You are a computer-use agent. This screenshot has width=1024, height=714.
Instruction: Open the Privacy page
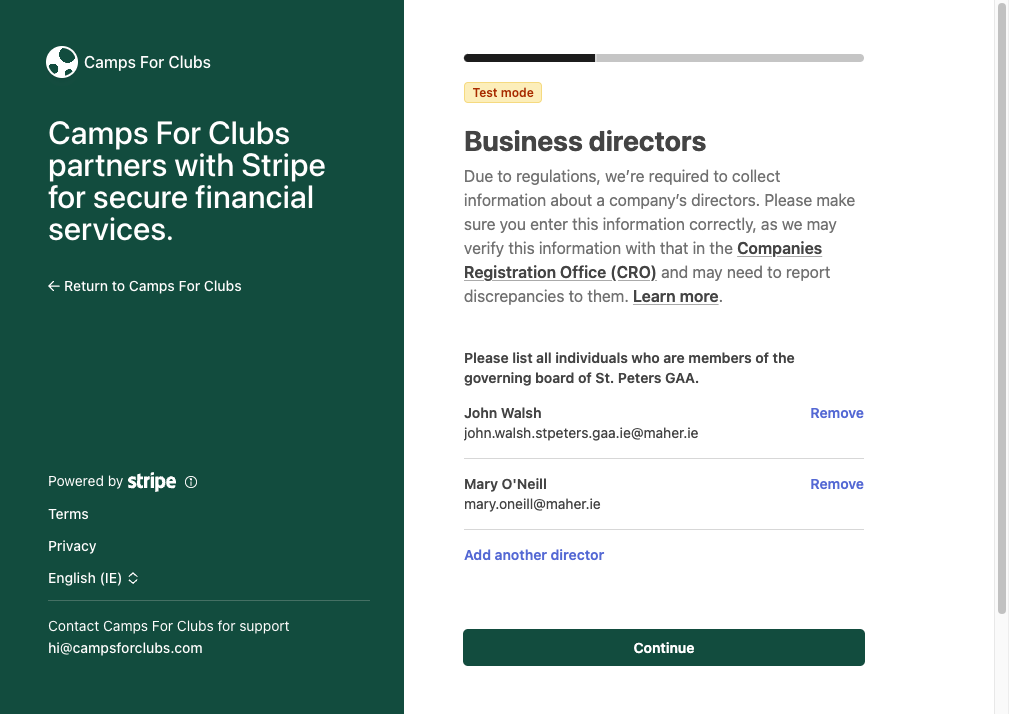pos(72,546)
